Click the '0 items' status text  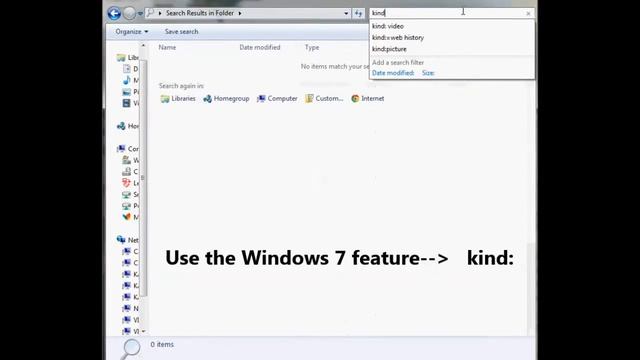pyautogui.click(x=162, y=344)
